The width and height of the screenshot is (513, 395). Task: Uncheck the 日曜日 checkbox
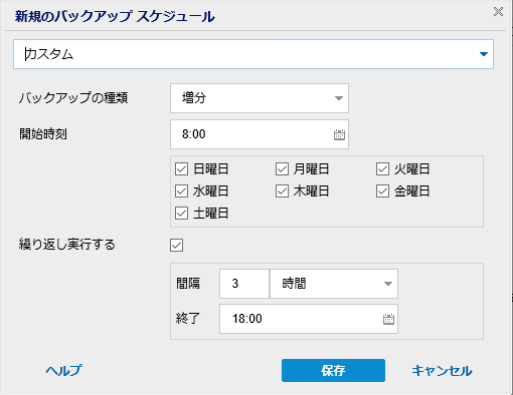tap(182, 169)
